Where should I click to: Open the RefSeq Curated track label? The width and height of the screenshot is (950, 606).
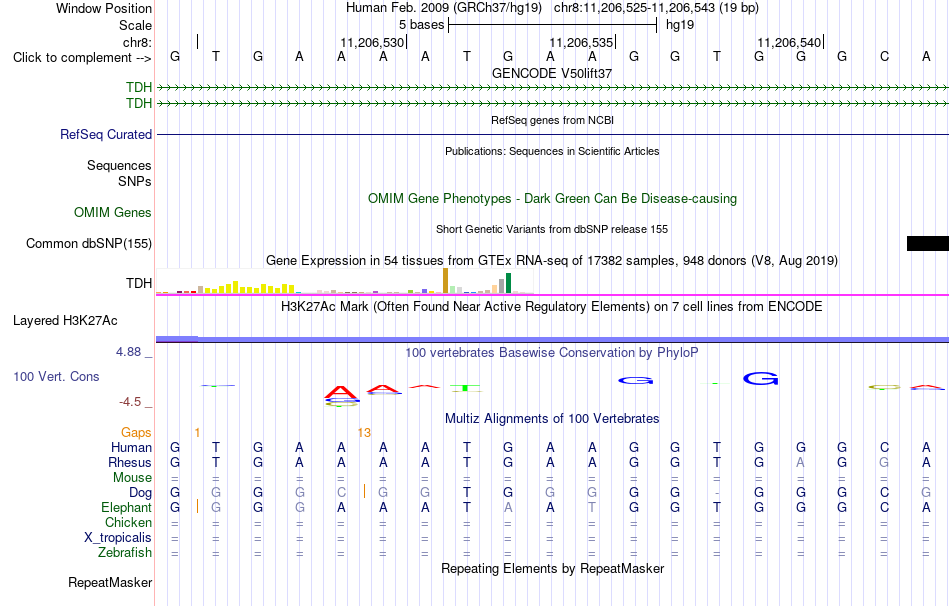tap(106, 135)
